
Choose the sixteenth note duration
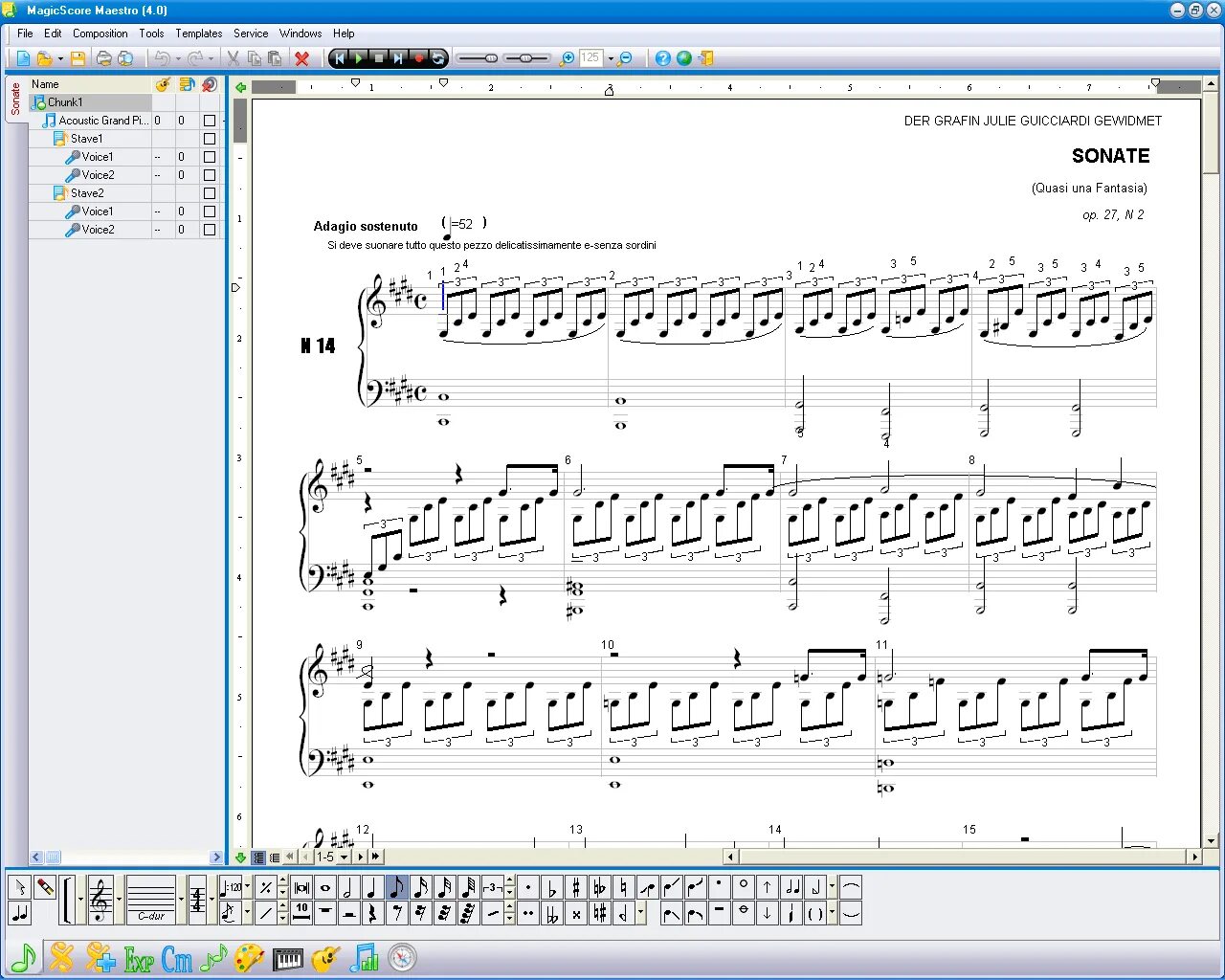point(420,887)
